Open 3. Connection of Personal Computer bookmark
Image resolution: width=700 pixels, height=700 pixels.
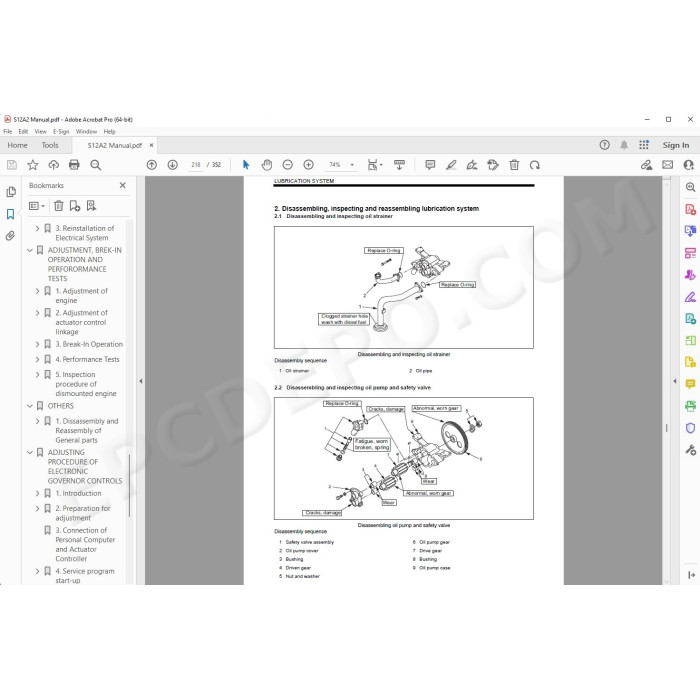tap(85, 544)
